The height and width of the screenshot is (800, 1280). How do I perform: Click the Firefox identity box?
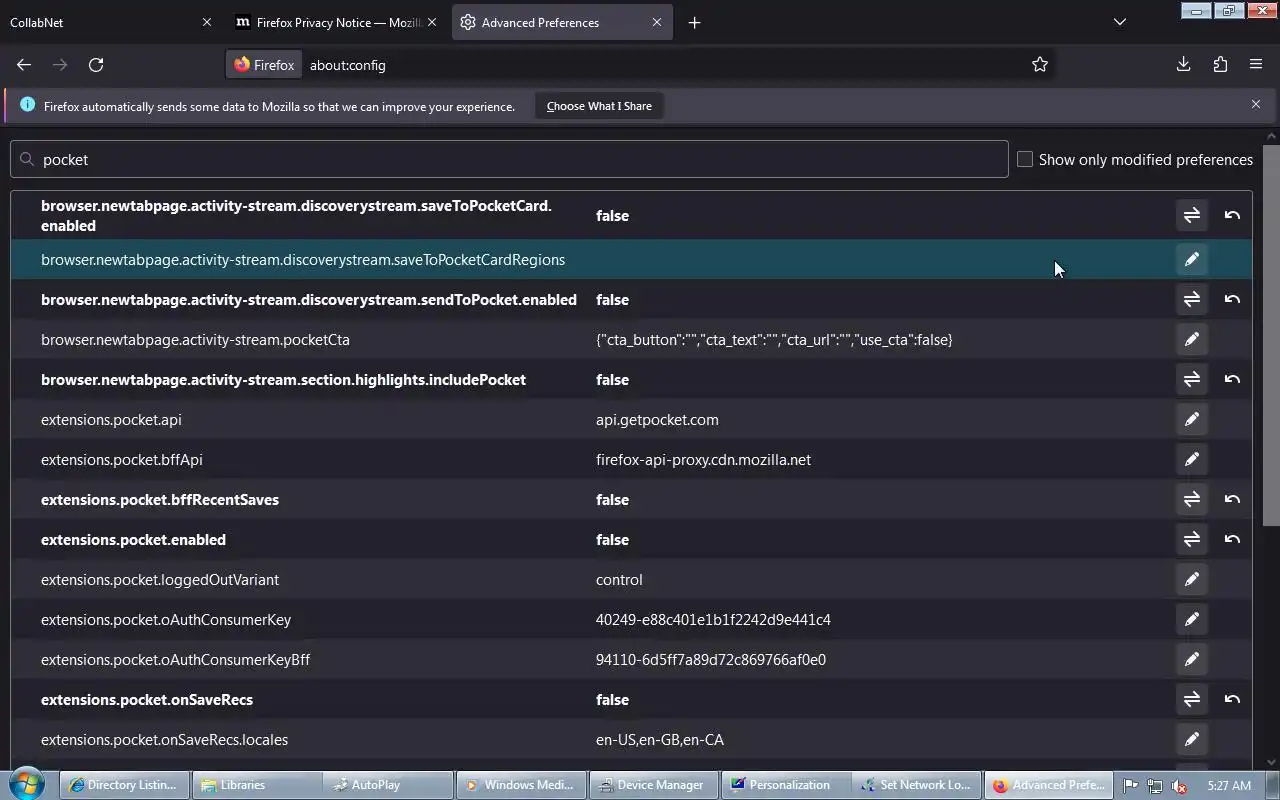264,65
